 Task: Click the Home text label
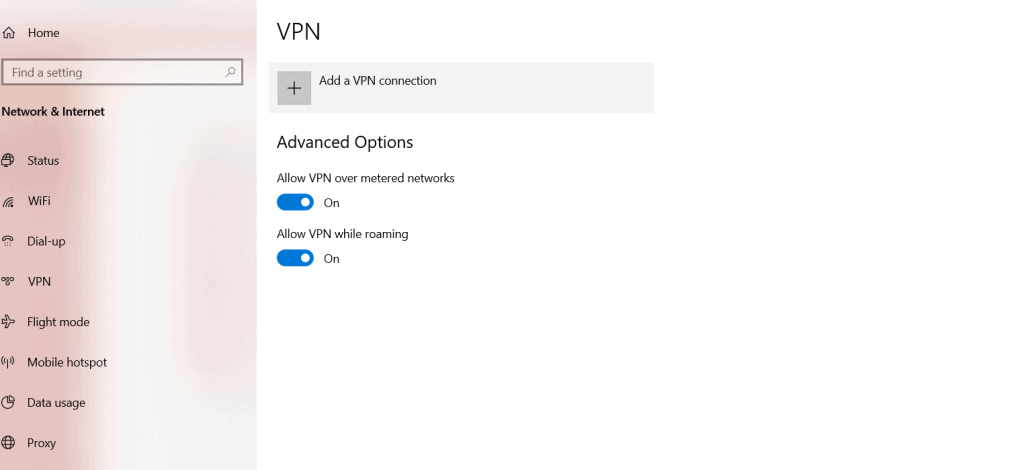(43, 33)
